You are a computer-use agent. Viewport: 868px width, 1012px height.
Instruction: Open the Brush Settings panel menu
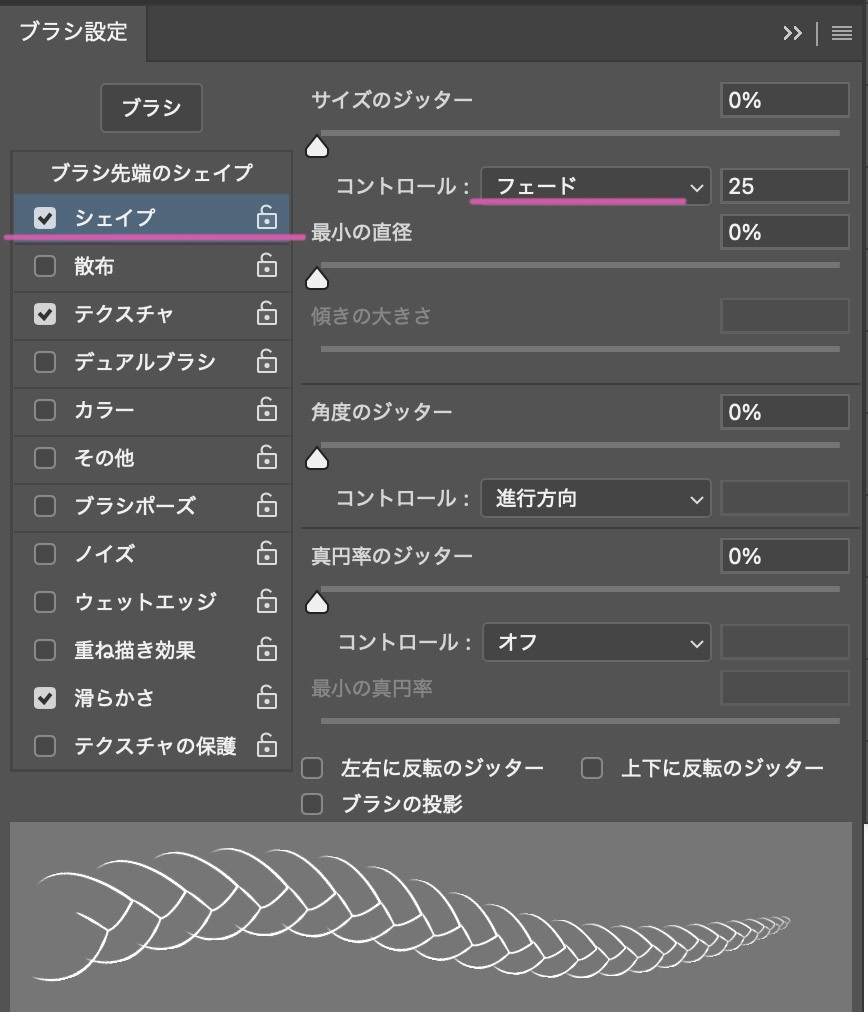841,32
